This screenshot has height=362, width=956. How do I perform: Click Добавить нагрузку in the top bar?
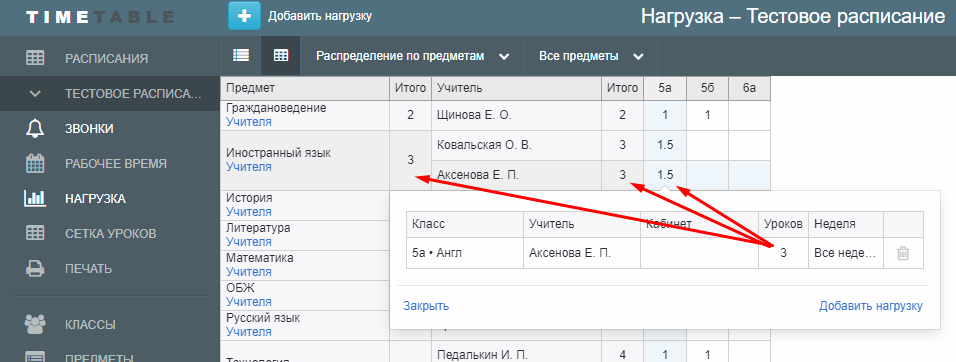(x=319, y=16)
